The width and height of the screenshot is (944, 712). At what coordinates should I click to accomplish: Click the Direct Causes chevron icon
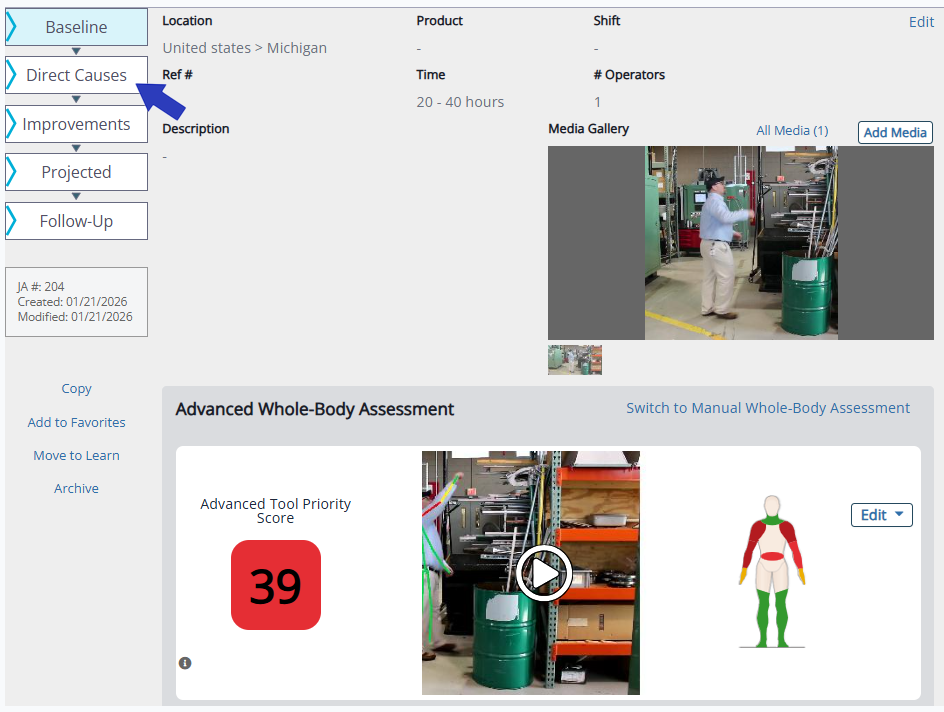click(12, 75)
